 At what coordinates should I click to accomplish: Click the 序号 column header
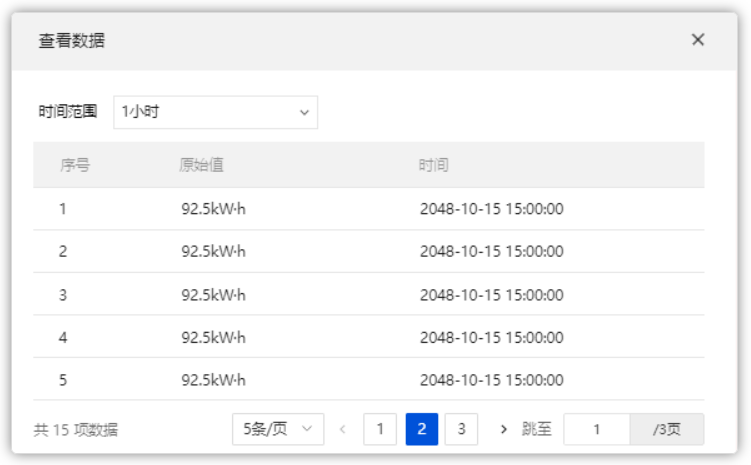pos(75,165)
